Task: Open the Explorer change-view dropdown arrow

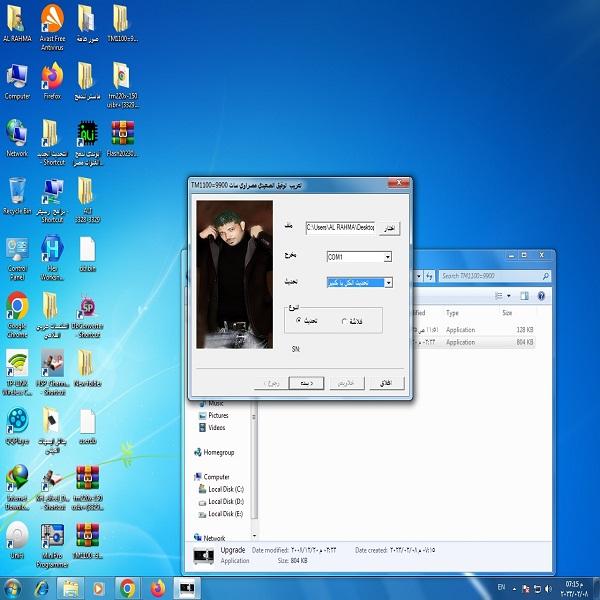Action: click(x=509, y=296)
